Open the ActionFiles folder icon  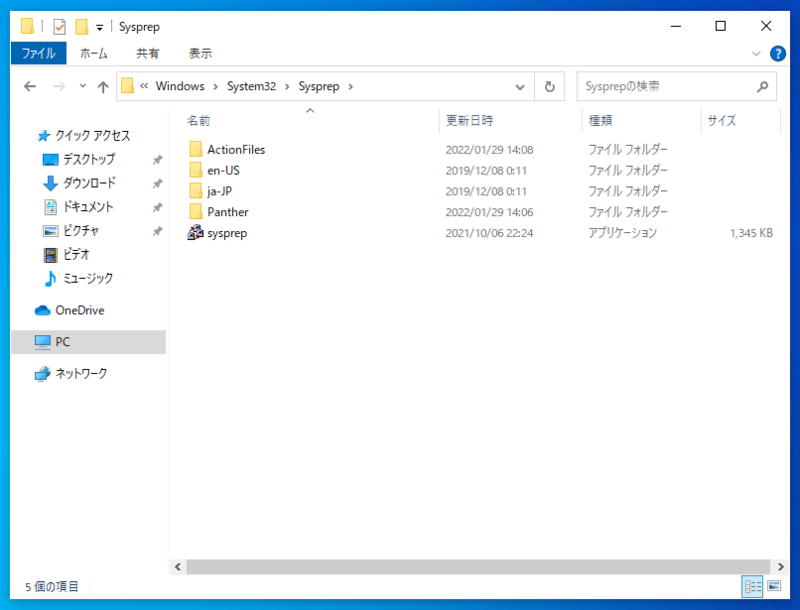195,149
